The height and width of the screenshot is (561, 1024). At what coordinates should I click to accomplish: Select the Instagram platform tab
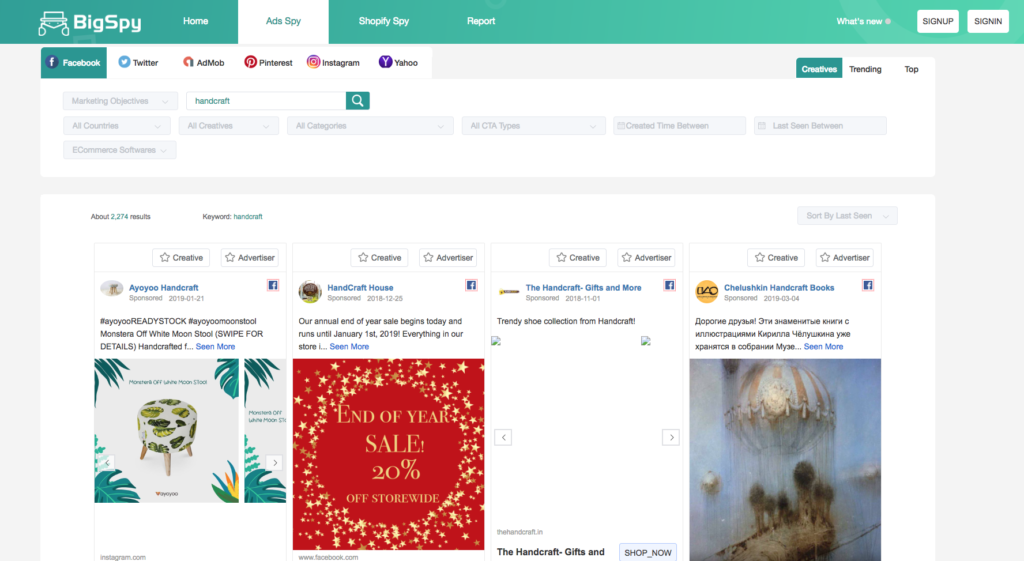[x=333, y=63]
